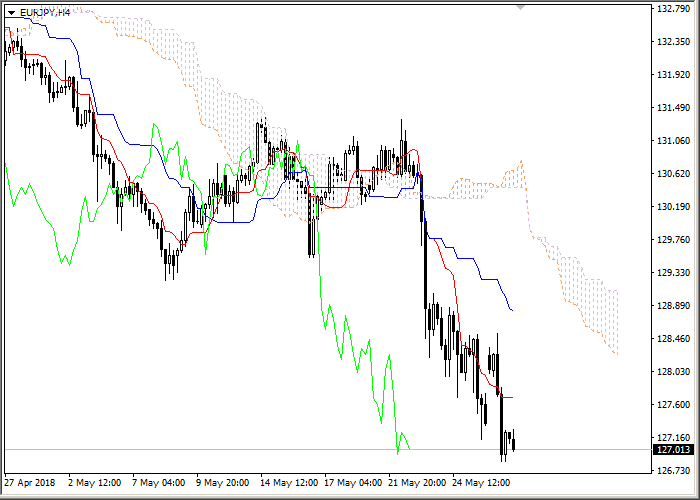Click the 27 Apr 2018 date label
700x500 pixels.
pyautogui.click(x=29, y=483)
